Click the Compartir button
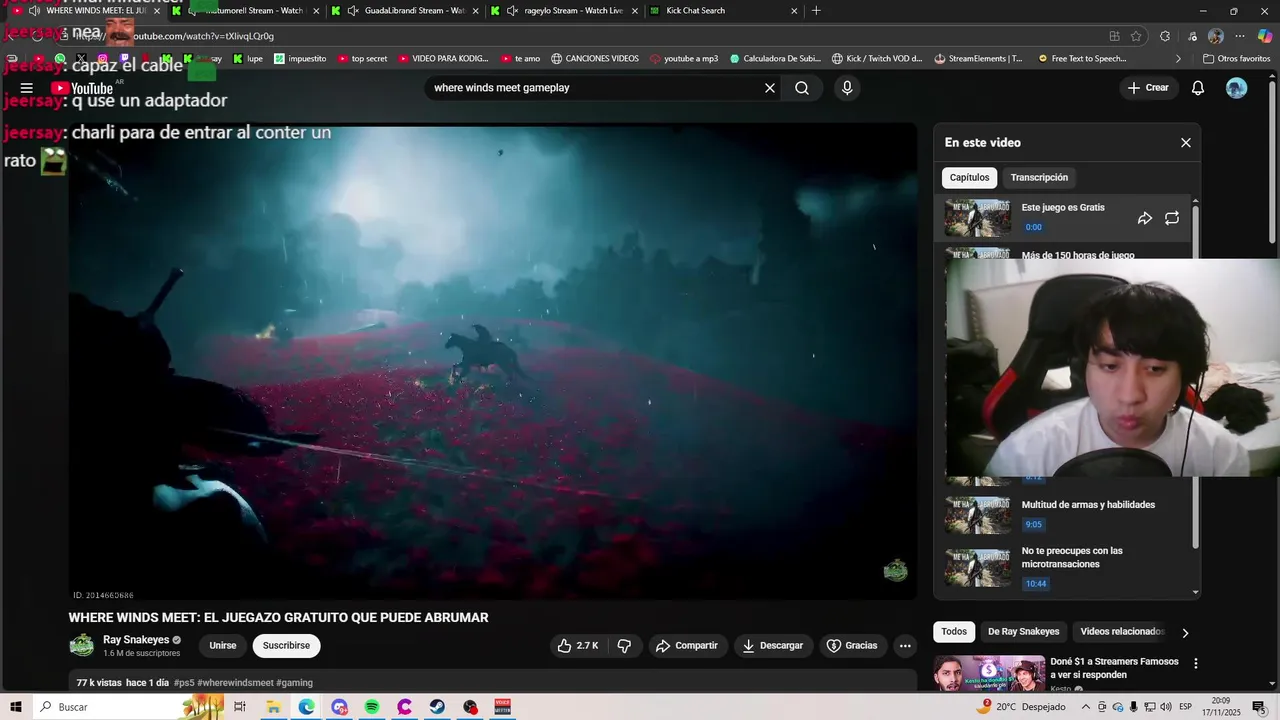 coord(686,646)
